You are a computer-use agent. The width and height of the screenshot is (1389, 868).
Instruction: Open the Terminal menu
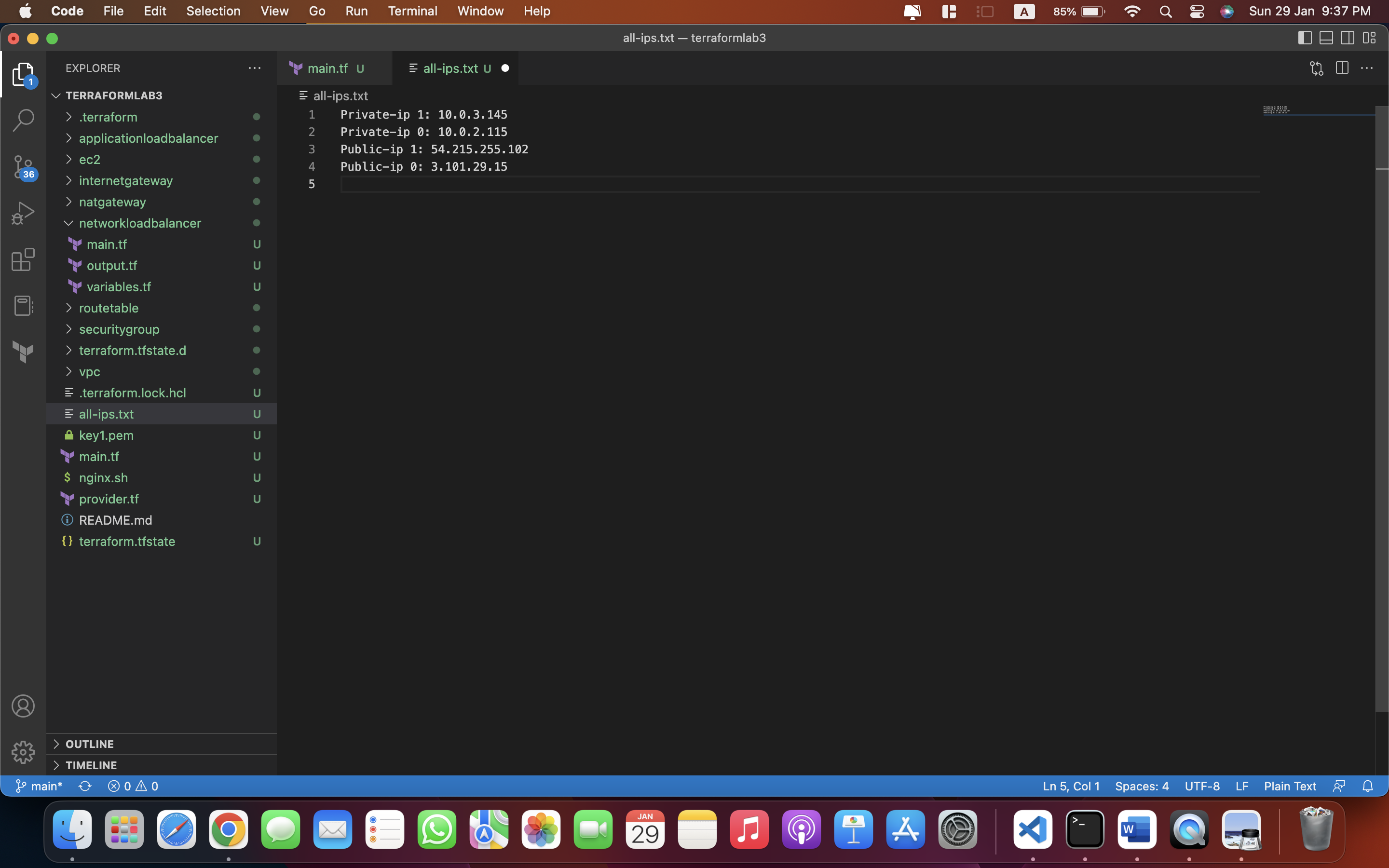pos(412,11)
